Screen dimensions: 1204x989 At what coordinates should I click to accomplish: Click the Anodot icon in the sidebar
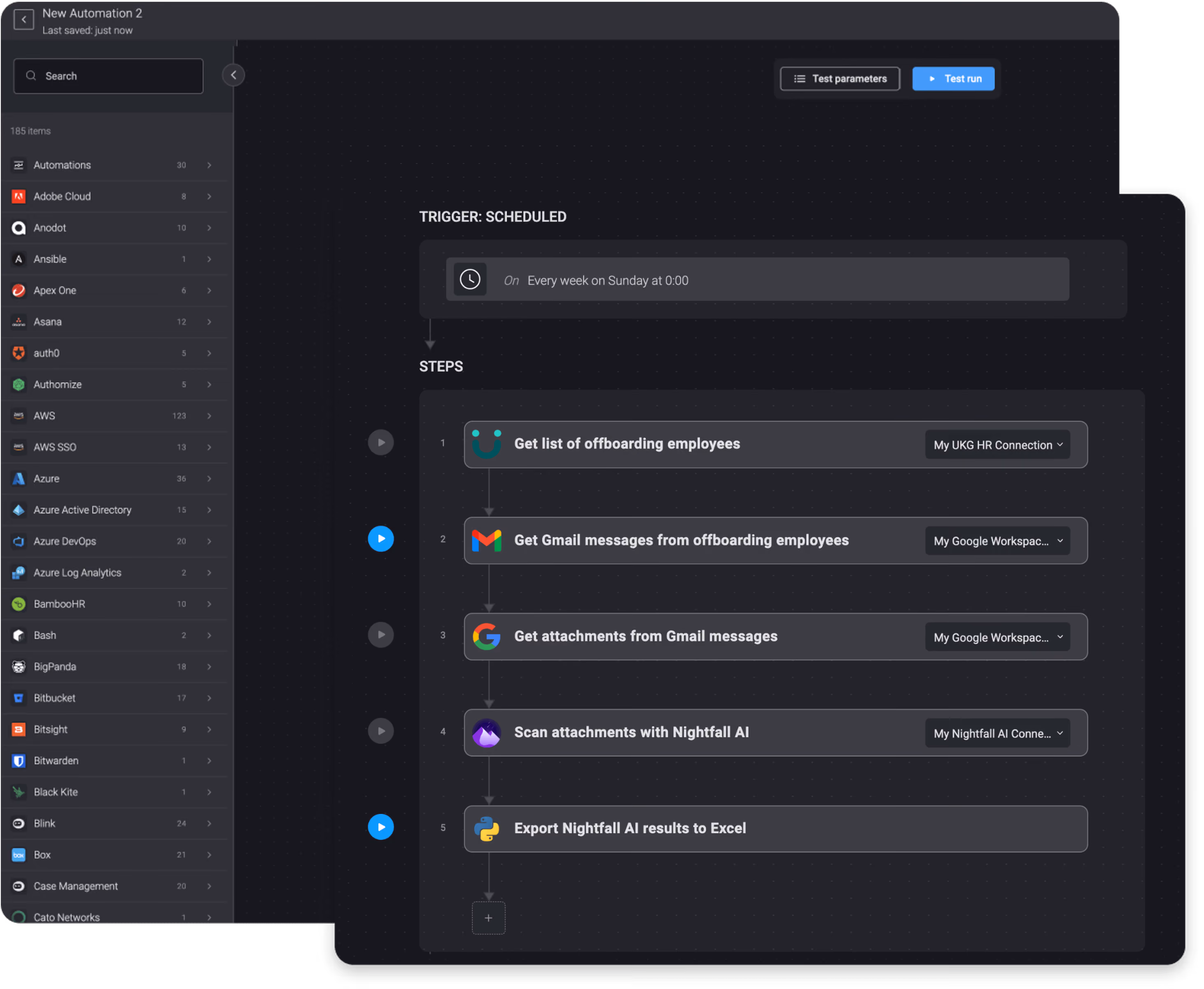(x=19, y=228)
